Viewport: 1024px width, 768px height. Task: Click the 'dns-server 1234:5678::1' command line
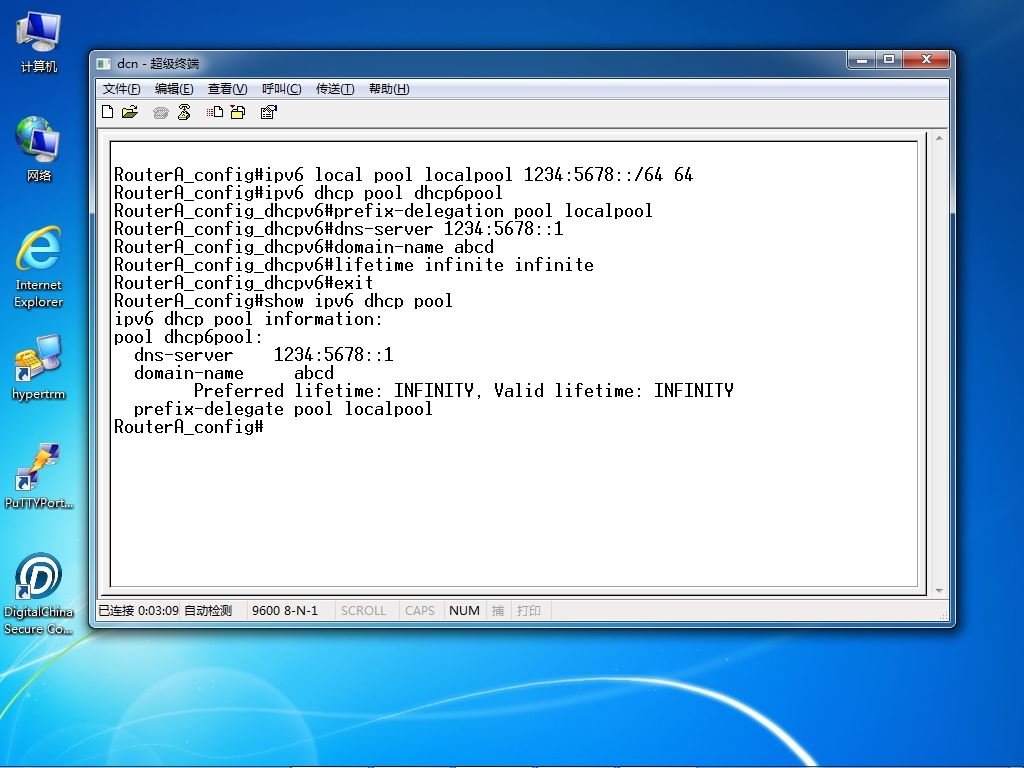[338, 229]
